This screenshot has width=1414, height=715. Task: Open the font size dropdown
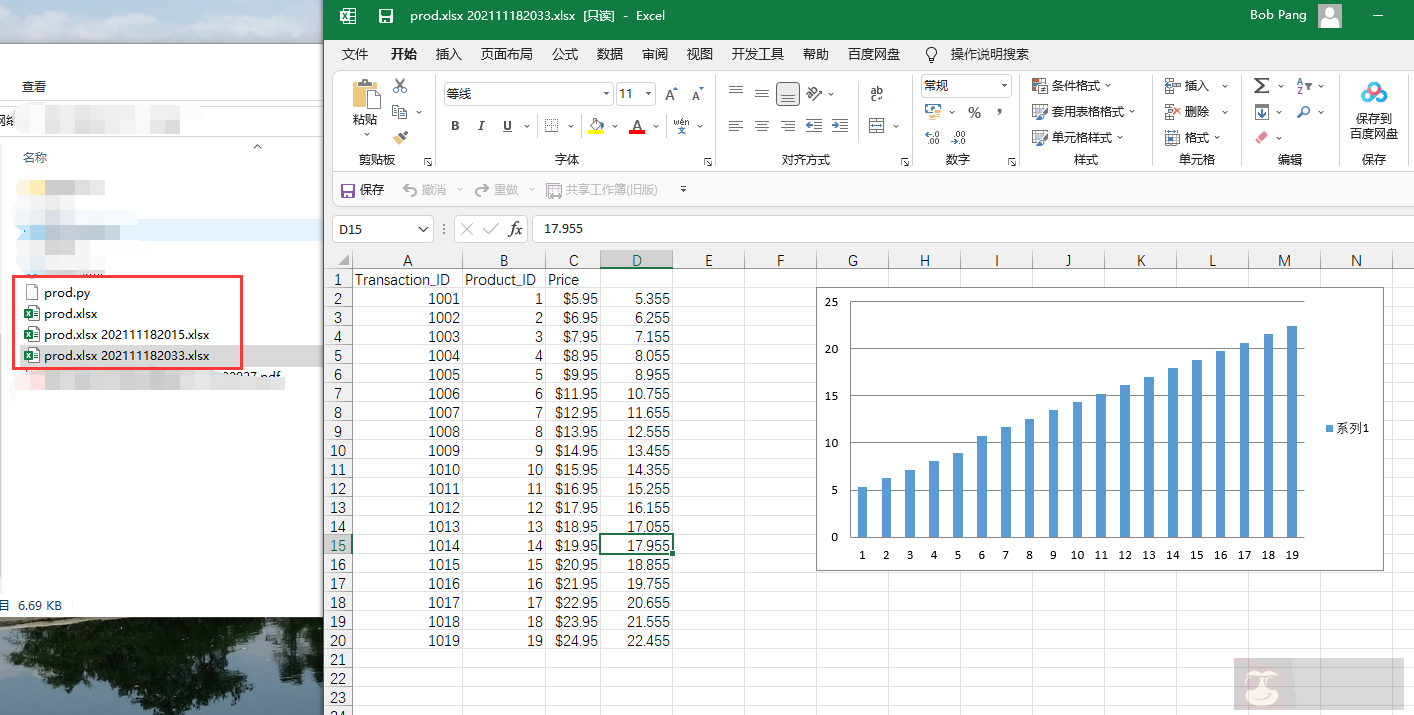648,93
